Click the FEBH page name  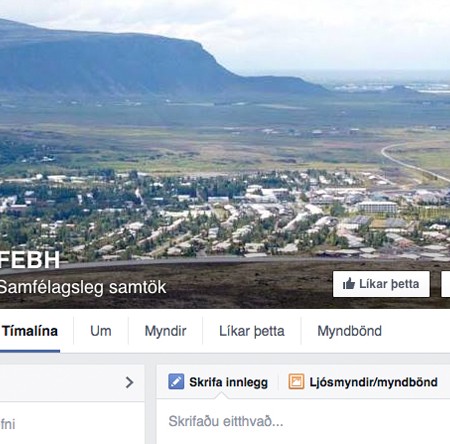[30, 260]
